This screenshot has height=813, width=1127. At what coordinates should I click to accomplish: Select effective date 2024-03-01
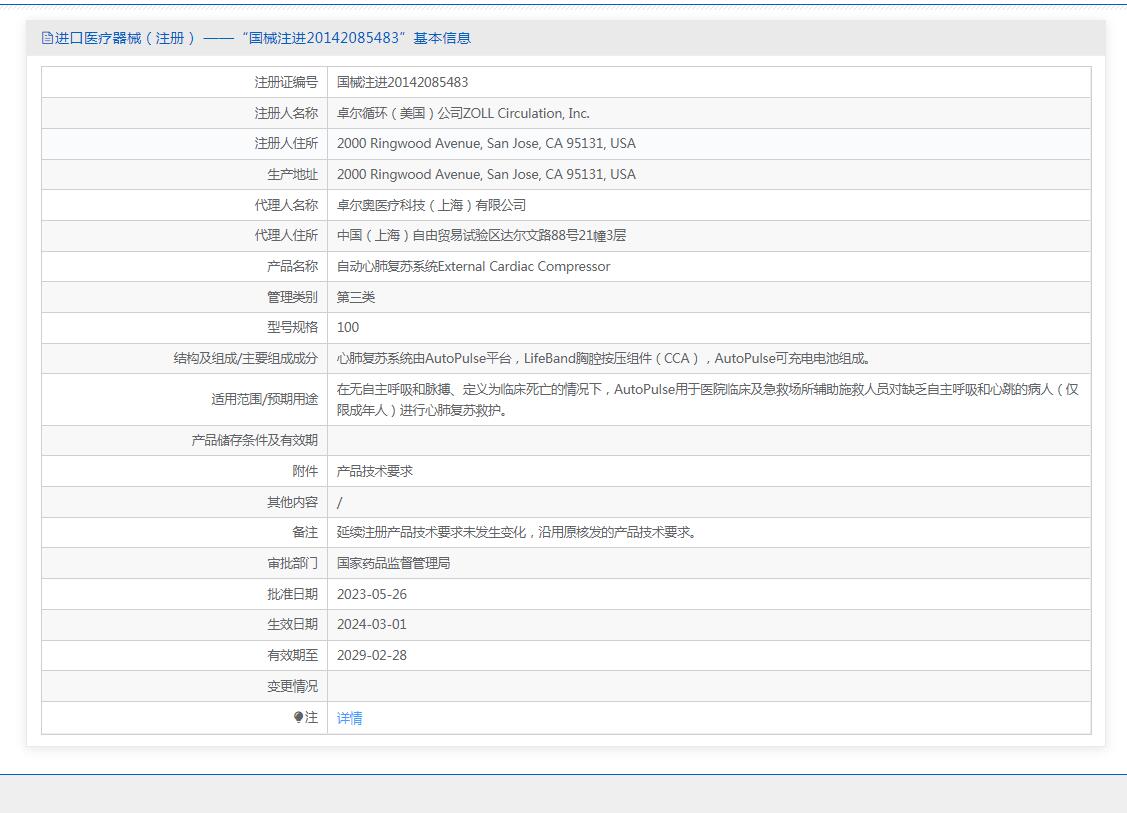[372, 624]
